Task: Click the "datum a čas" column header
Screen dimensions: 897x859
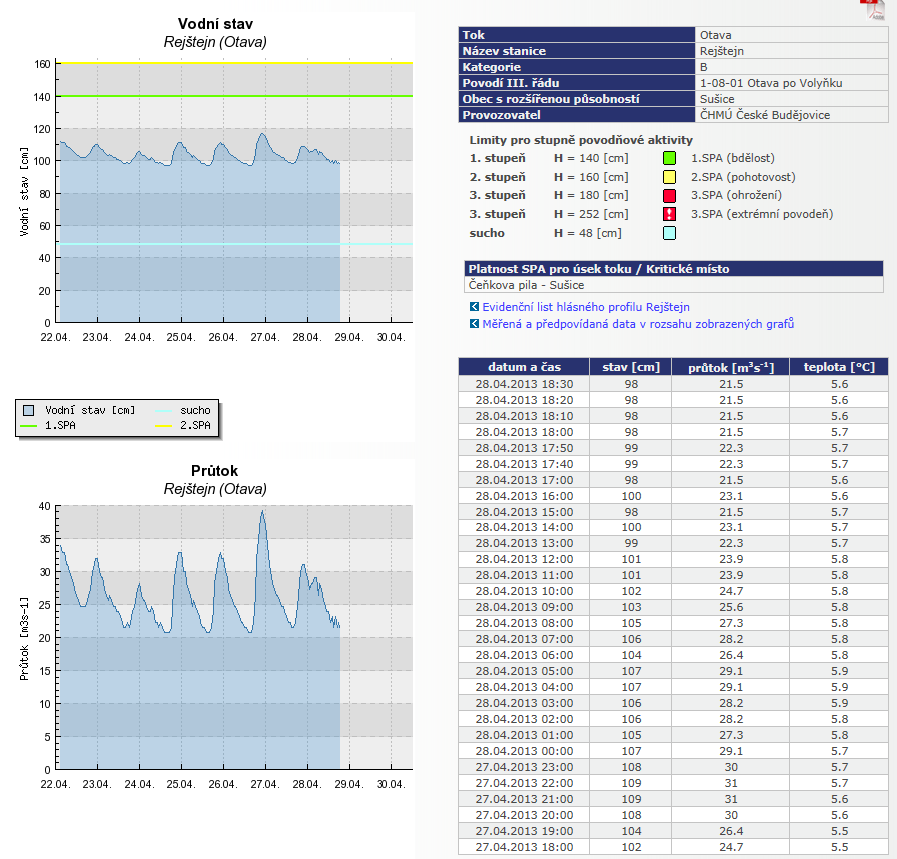Action: coord(524,367)
